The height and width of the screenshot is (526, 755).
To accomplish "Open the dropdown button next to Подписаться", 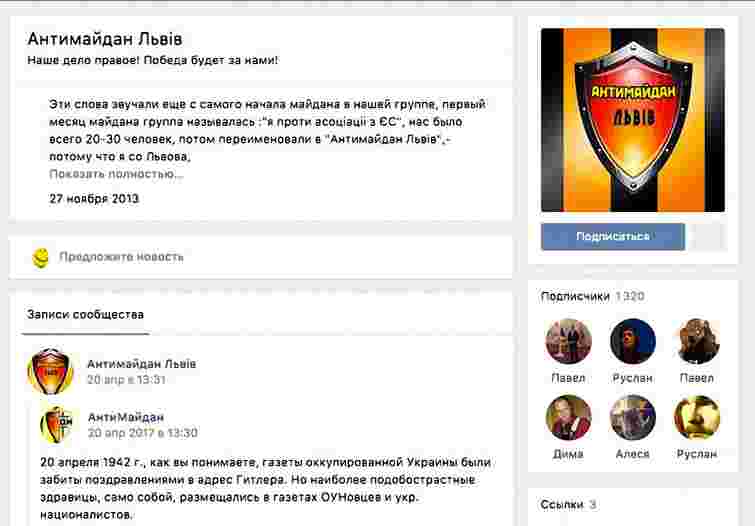I will tap(708, 237).
